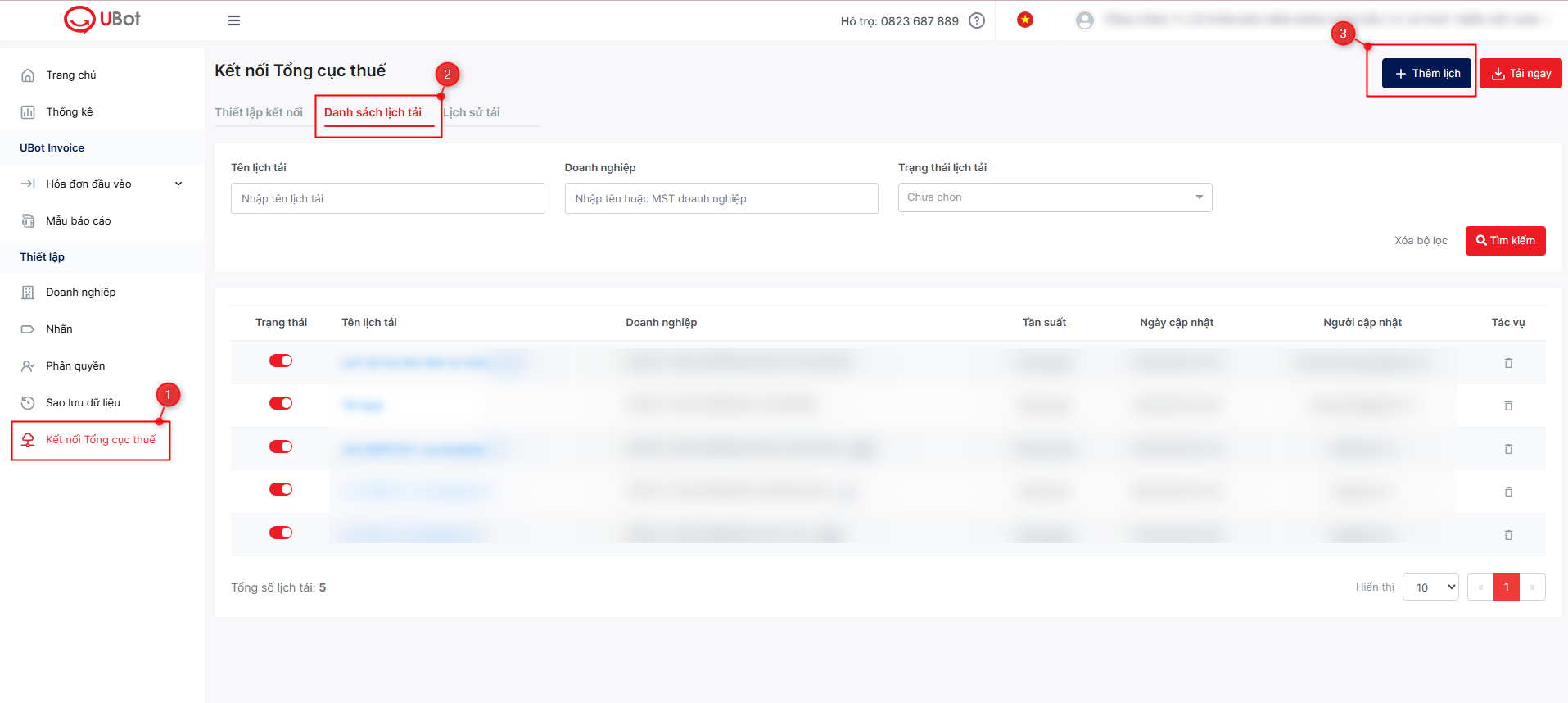The height and width of the screenshot is (703, 1568).
Task: Open the user avatar icon
Action: (x=1085, y=20)
